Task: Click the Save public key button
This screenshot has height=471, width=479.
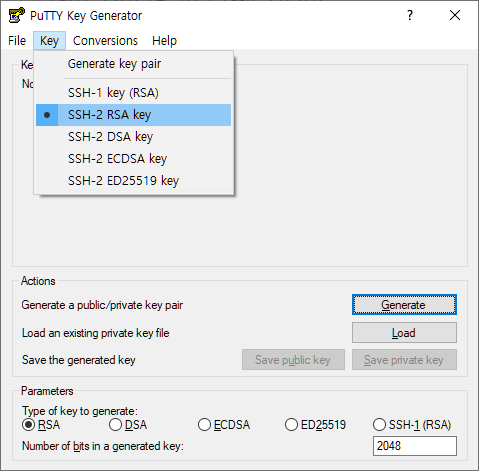Action: (x=293, y=360)
